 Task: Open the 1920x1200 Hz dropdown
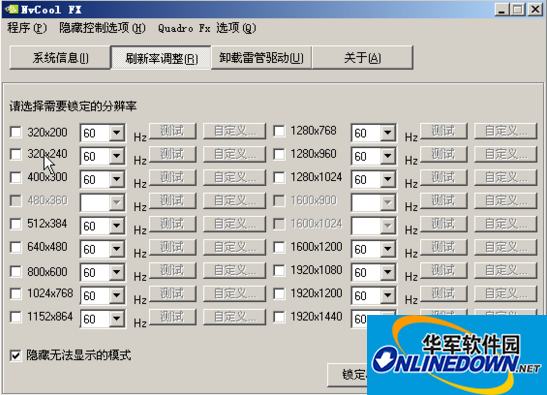click(x=388, y=296)
